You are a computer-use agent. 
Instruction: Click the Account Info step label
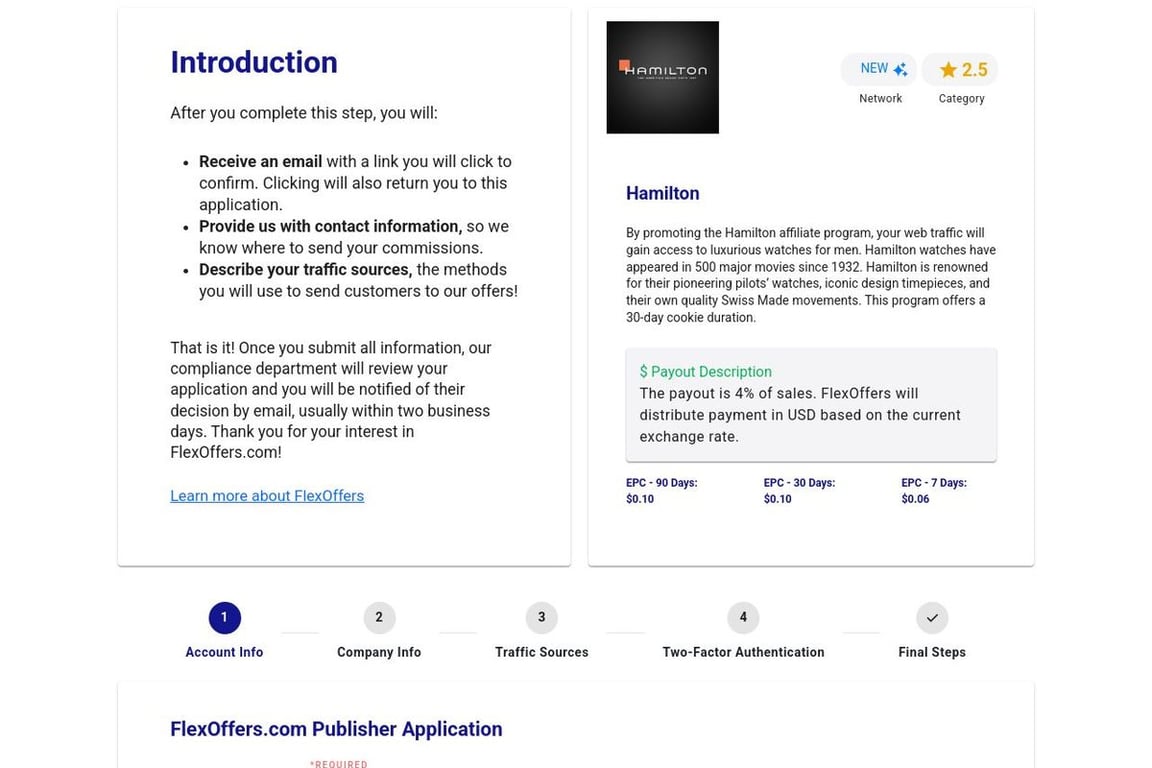pyautogui.click(x=224, y=652)
